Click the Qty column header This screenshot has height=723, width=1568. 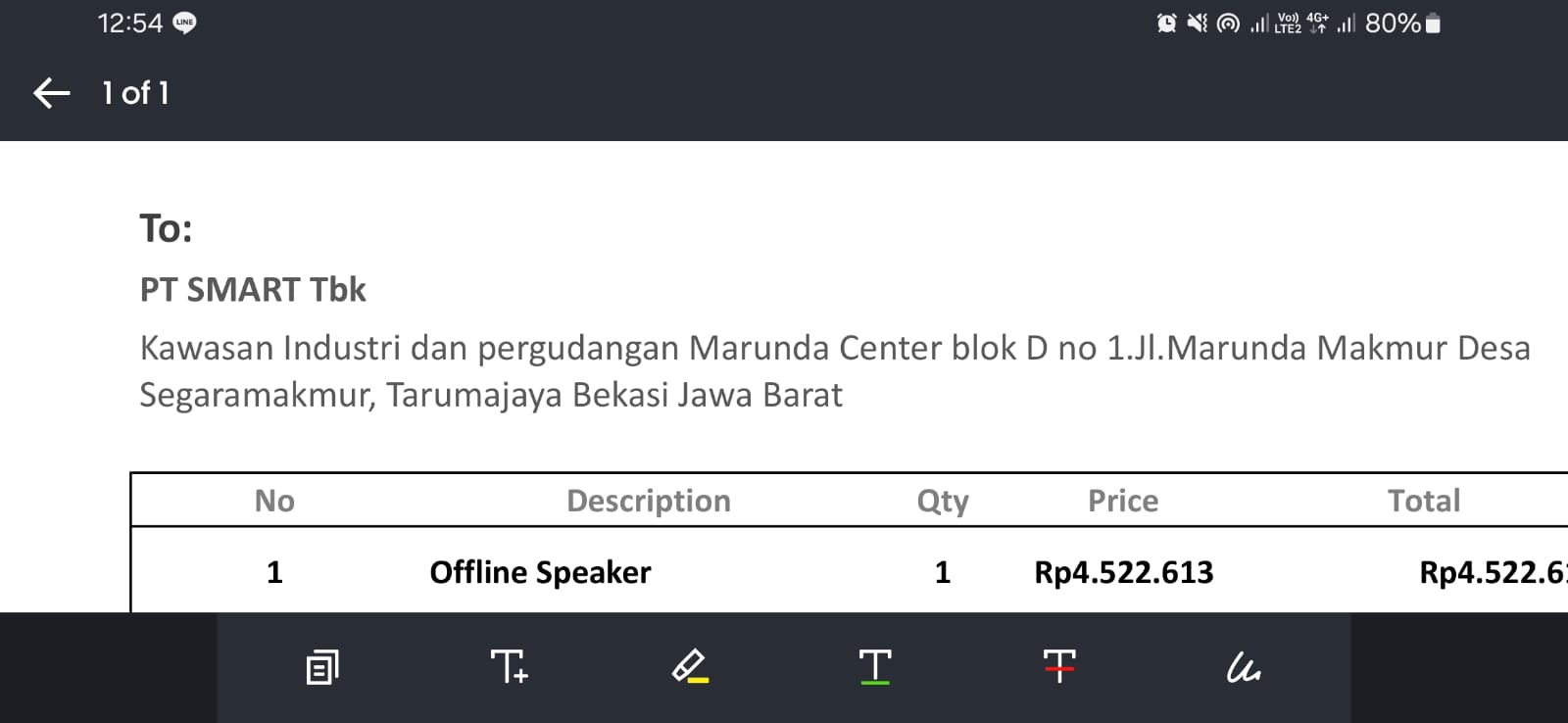[943, 501]
